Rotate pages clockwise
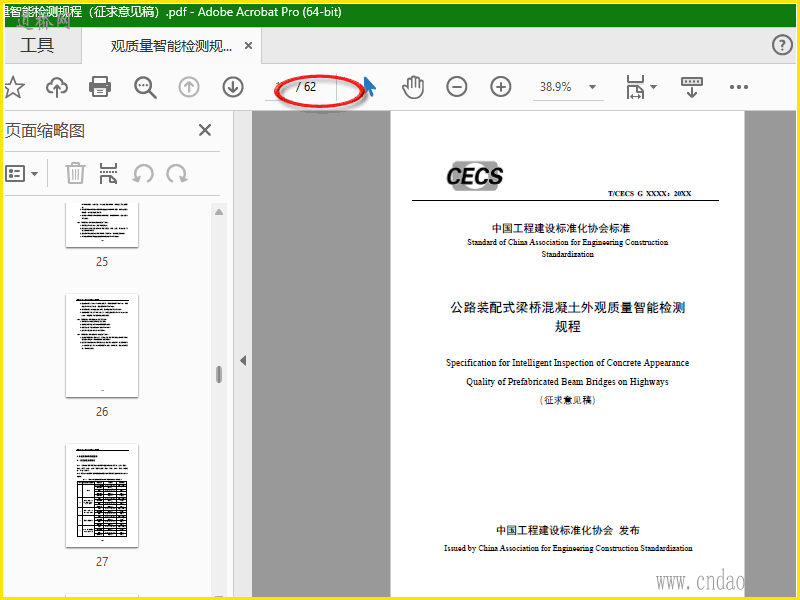The height and width of the screenshot is (600, 800). 177,173
